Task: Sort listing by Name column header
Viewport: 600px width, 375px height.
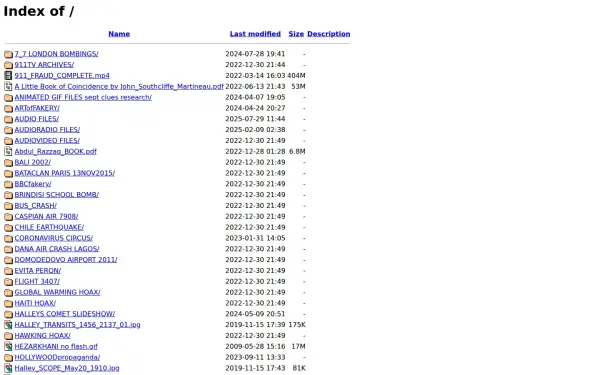Action: (x=119, y=34)
